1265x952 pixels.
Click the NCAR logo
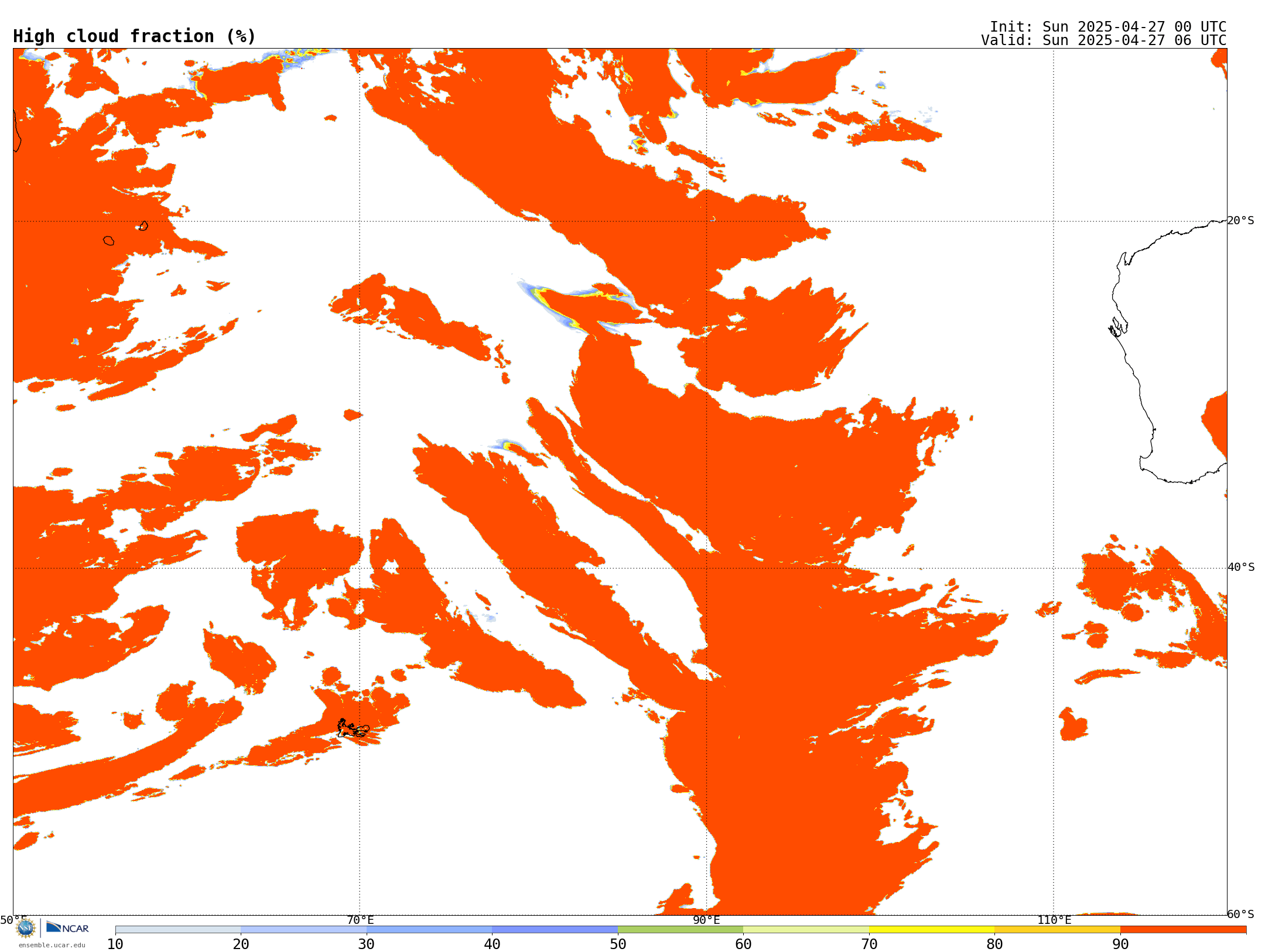[67, 928]
